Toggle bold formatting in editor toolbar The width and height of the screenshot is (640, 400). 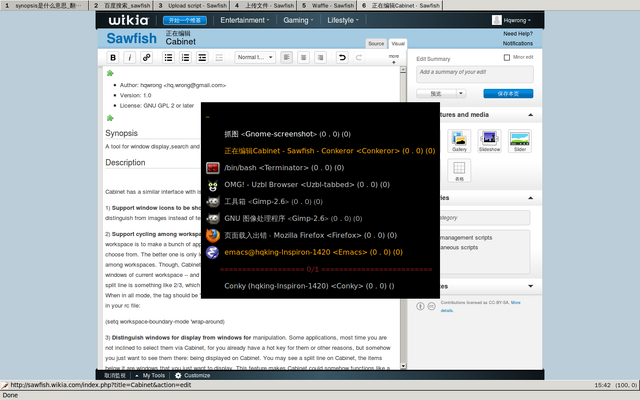click(x=113, y=58)
